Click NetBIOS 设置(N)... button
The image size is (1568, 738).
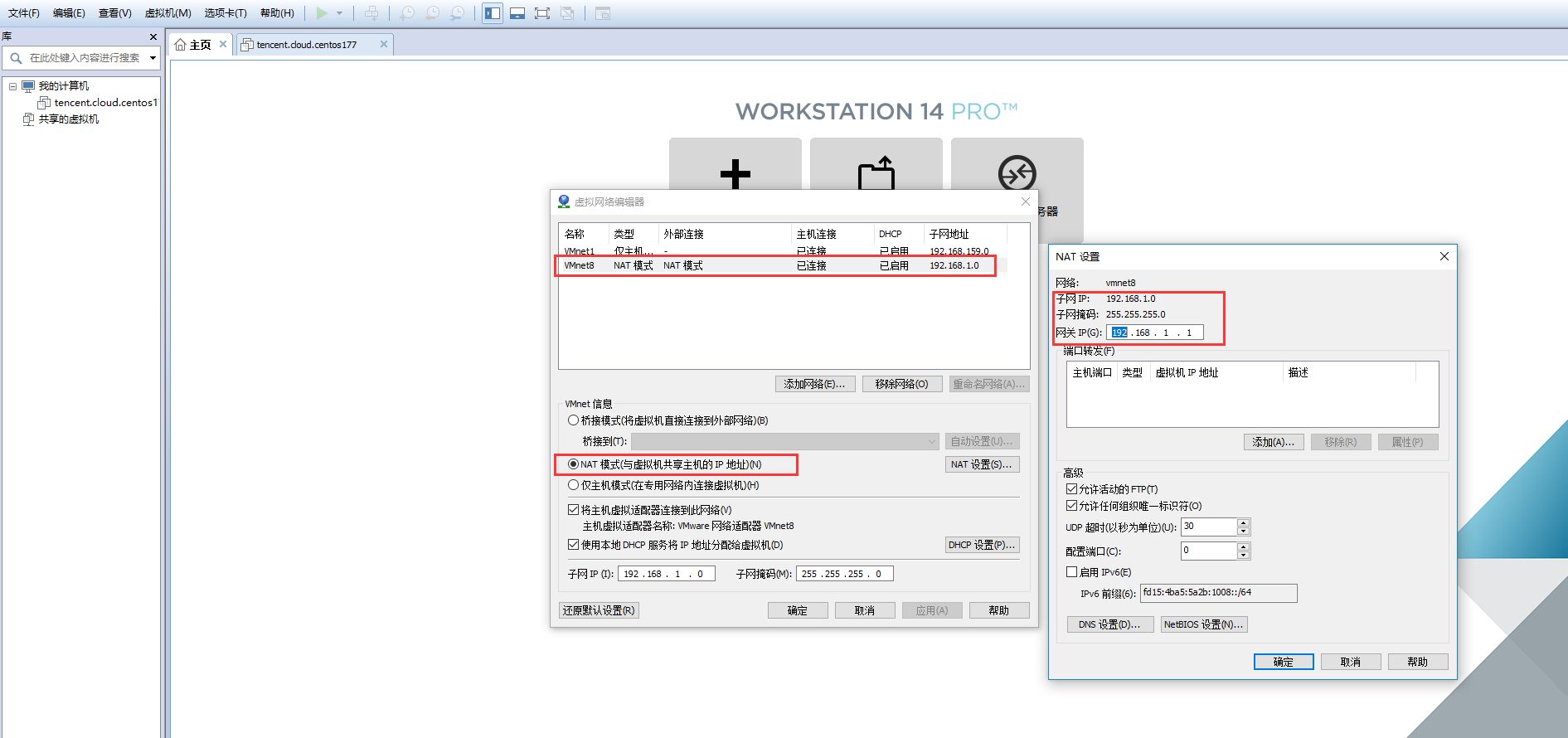(x=1204, y=624)
